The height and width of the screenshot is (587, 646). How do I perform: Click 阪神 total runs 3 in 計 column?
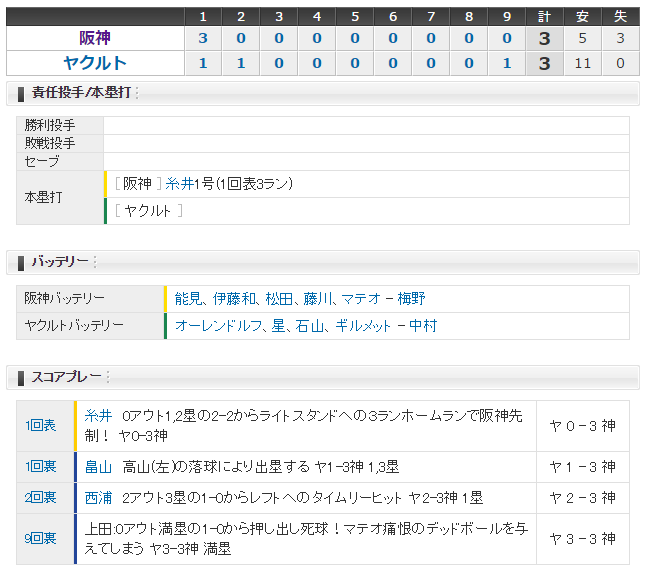pos(545,38)
